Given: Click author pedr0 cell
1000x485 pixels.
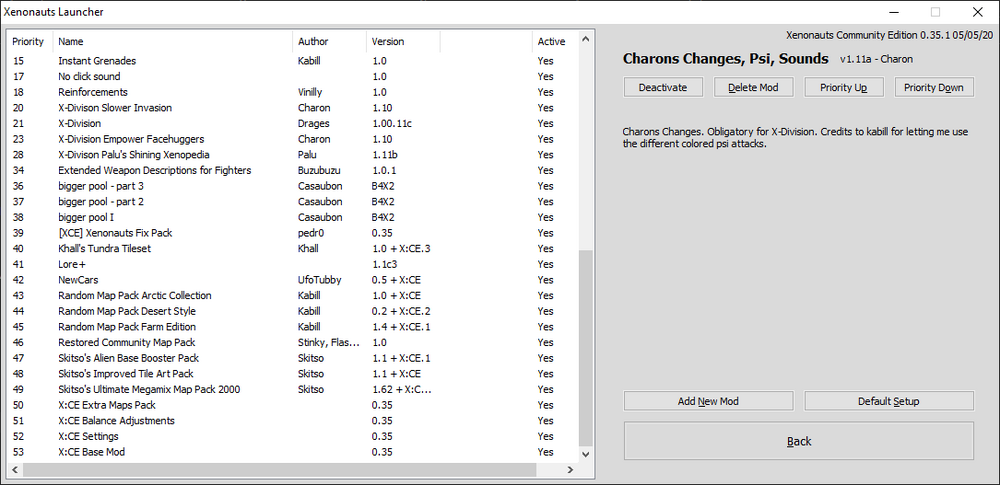Looking at the screenshot, I should click(310, 233).
